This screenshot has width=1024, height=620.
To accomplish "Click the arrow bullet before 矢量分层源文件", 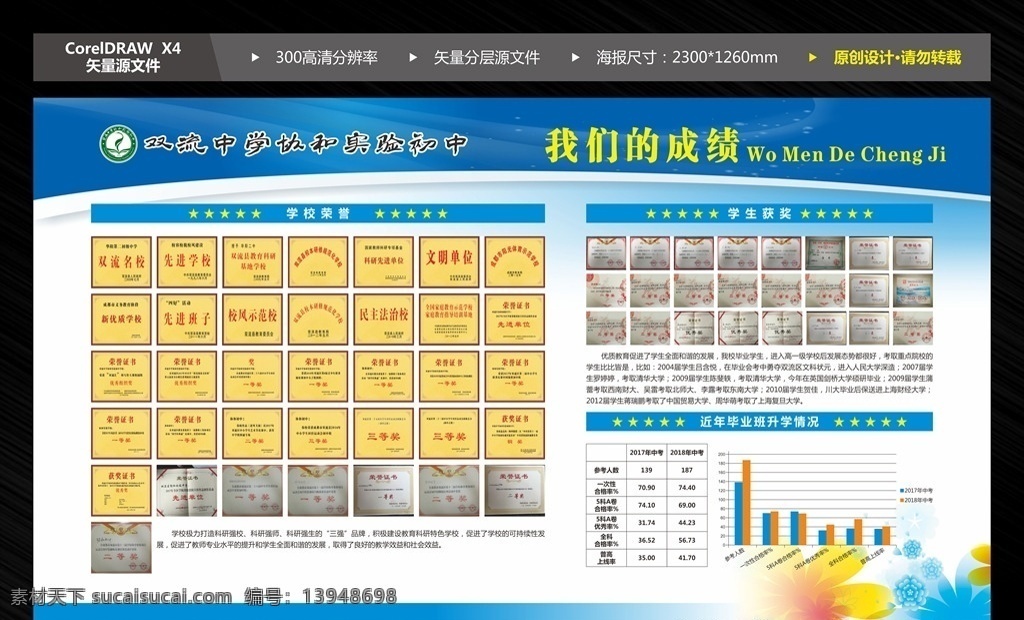I will [413, 57].
